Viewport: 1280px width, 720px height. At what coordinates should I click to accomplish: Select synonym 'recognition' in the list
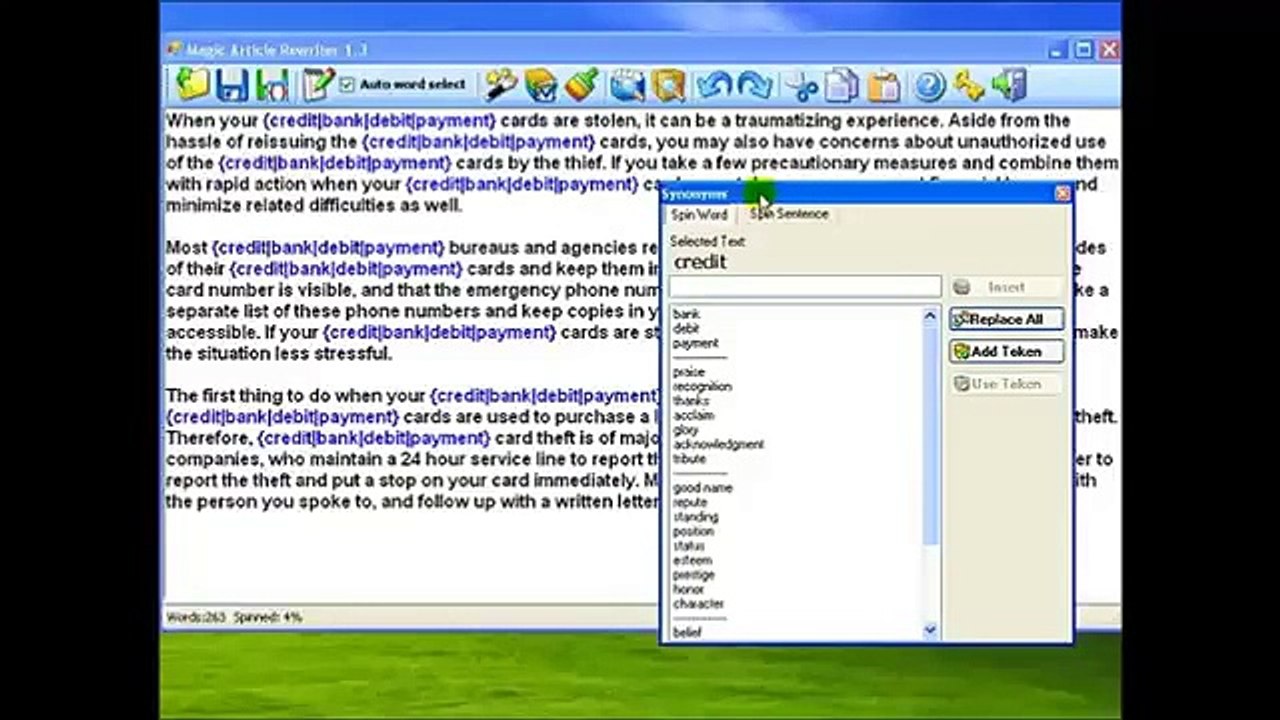coord(702,386)
